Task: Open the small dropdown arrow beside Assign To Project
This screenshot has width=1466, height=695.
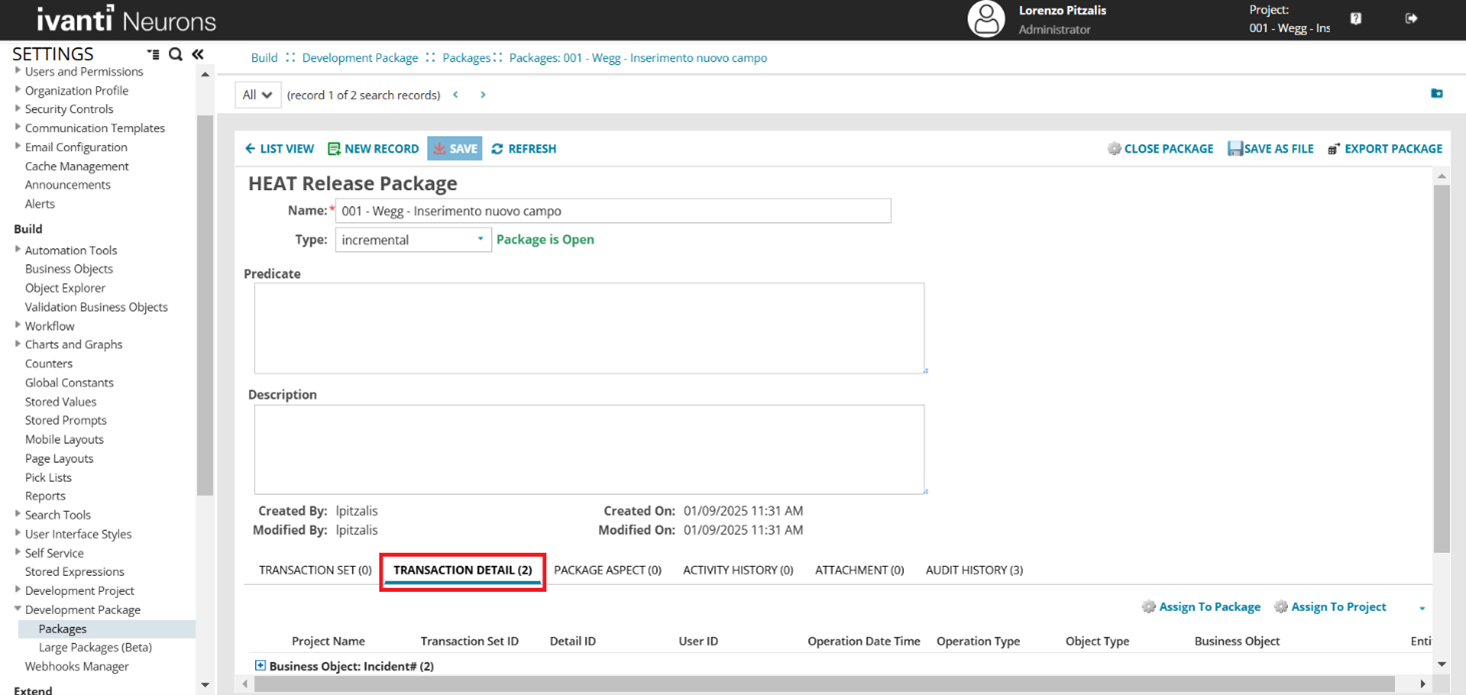Action: [x=1422, y=608]
